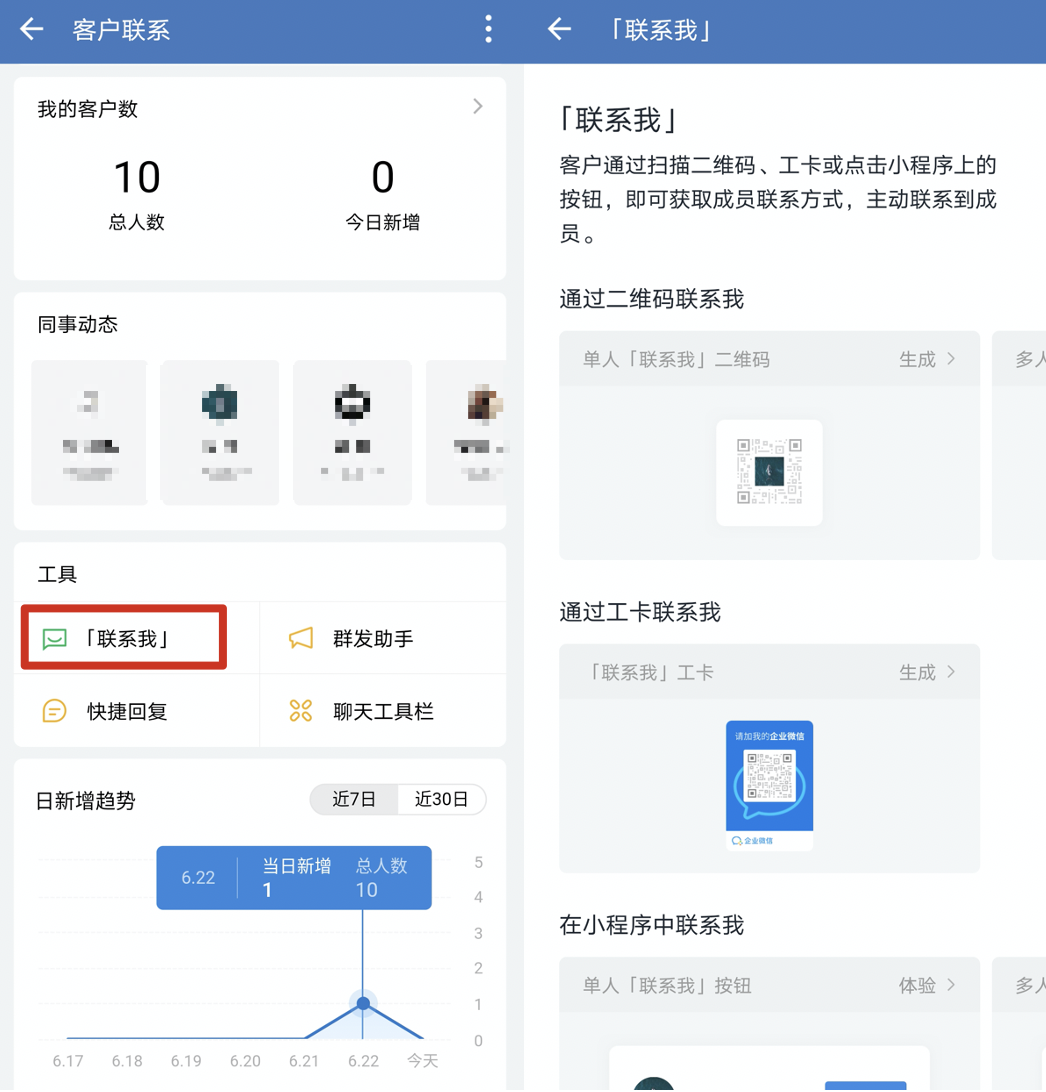The image size is (1046, 1092).
Task: Open 体验 for 单人「联系我」按钮
Action: [925, 985]
